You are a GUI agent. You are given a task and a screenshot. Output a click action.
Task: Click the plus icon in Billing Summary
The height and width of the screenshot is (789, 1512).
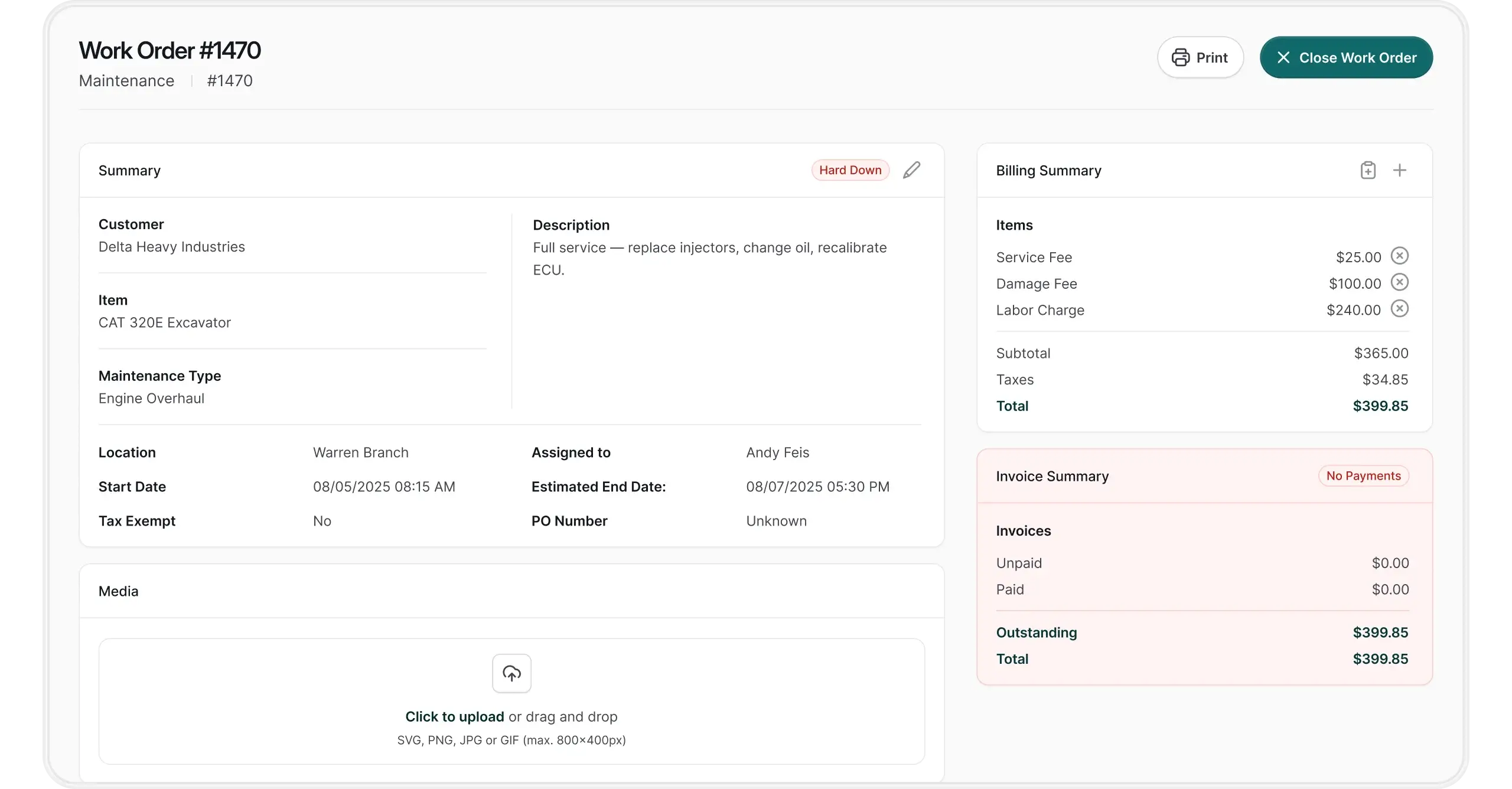pos(1399,171)
